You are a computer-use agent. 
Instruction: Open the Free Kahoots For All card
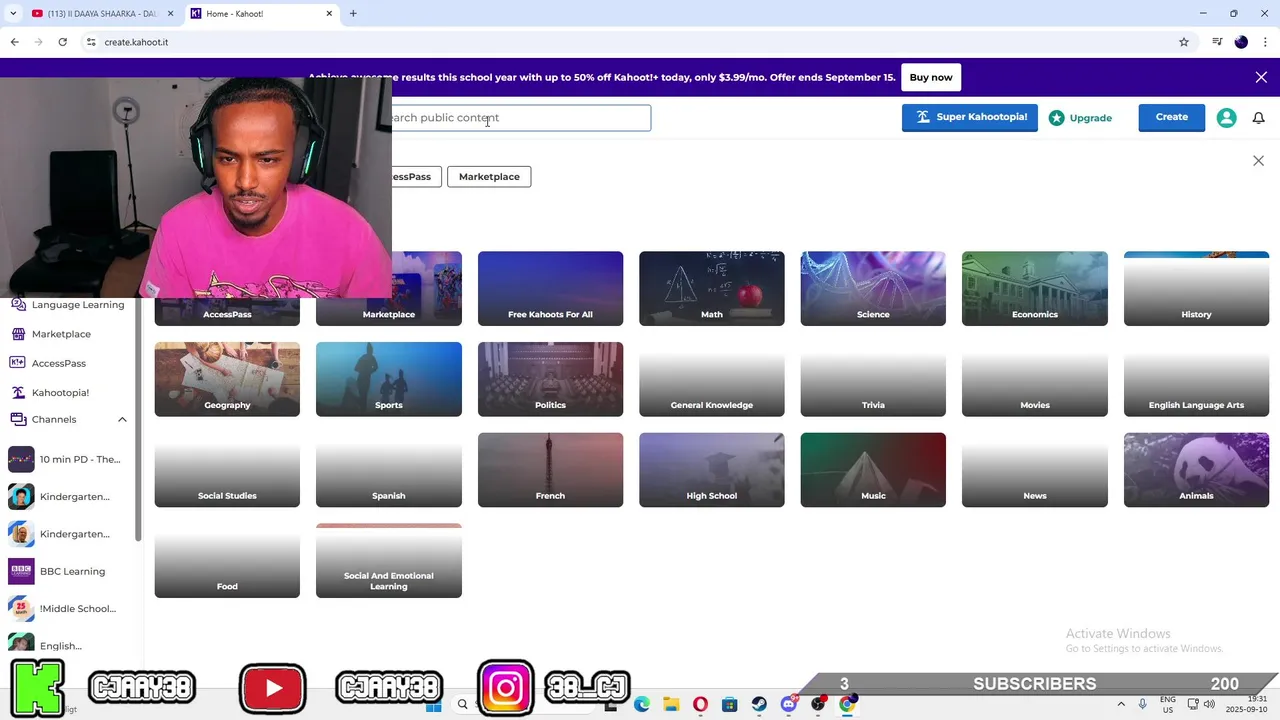(550, 288)
